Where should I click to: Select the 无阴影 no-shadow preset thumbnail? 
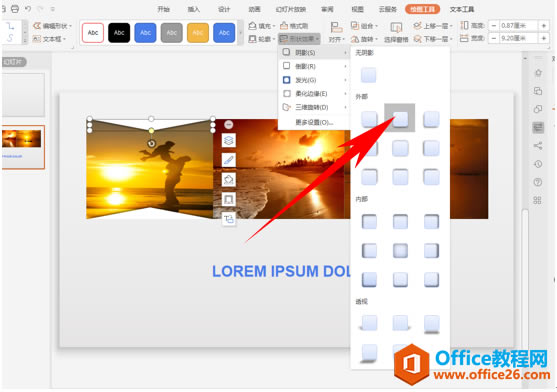(369, 75)
